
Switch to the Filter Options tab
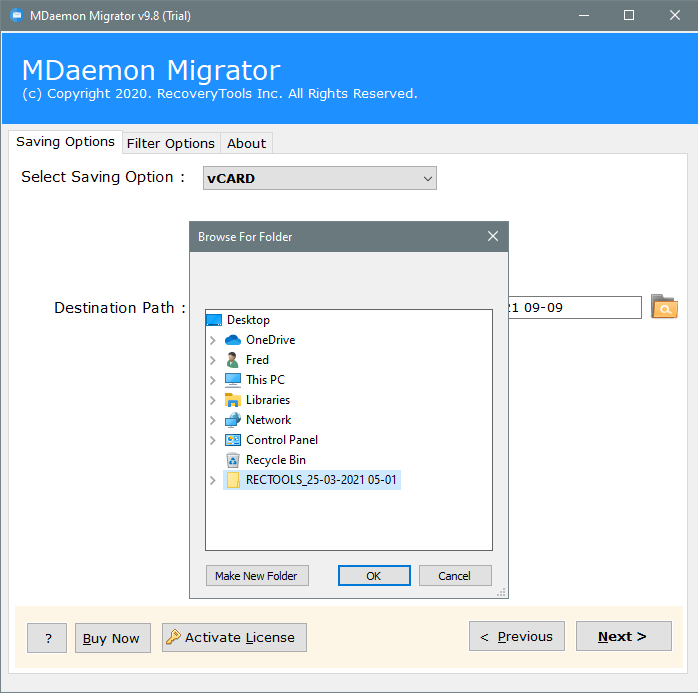171,143
